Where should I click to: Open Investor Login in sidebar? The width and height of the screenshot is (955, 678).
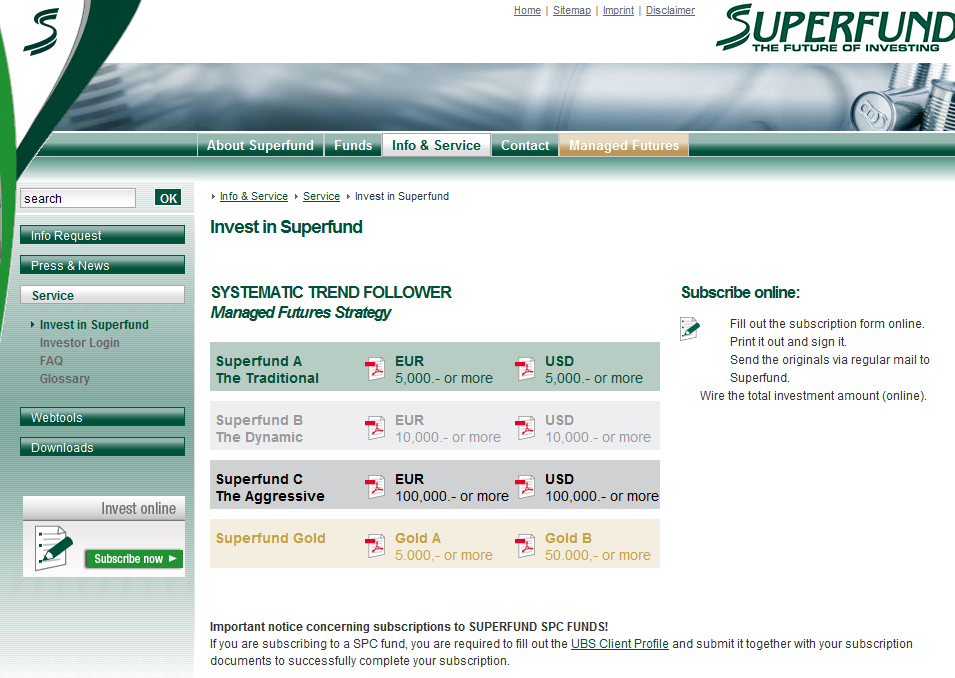point(80,343)
